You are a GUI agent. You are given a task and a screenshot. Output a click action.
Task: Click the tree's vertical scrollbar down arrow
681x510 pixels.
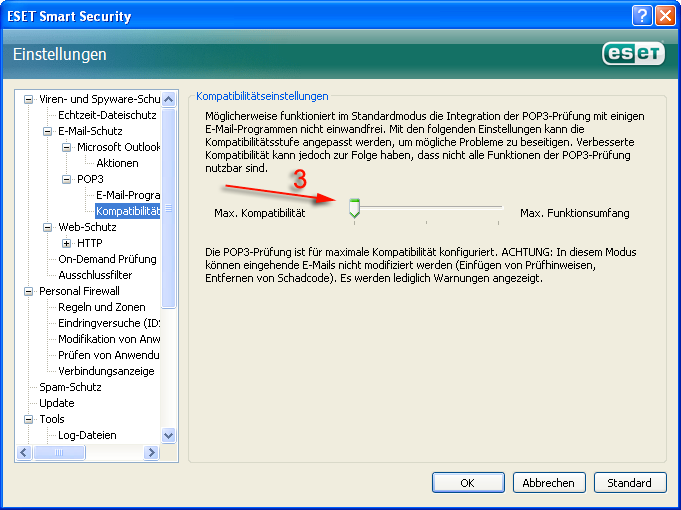click(x=168, y=436)
